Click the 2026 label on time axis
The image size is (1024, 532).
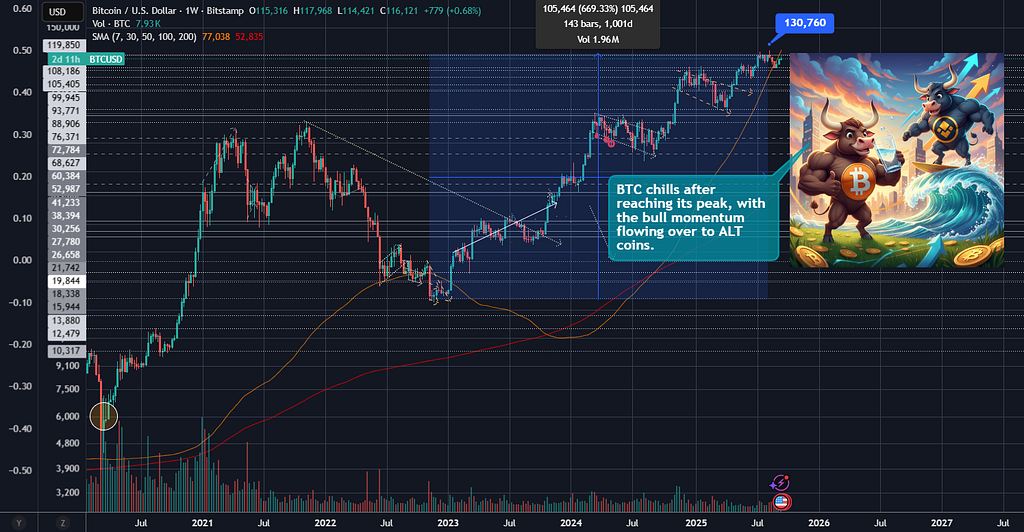click(x=818, y=523)
